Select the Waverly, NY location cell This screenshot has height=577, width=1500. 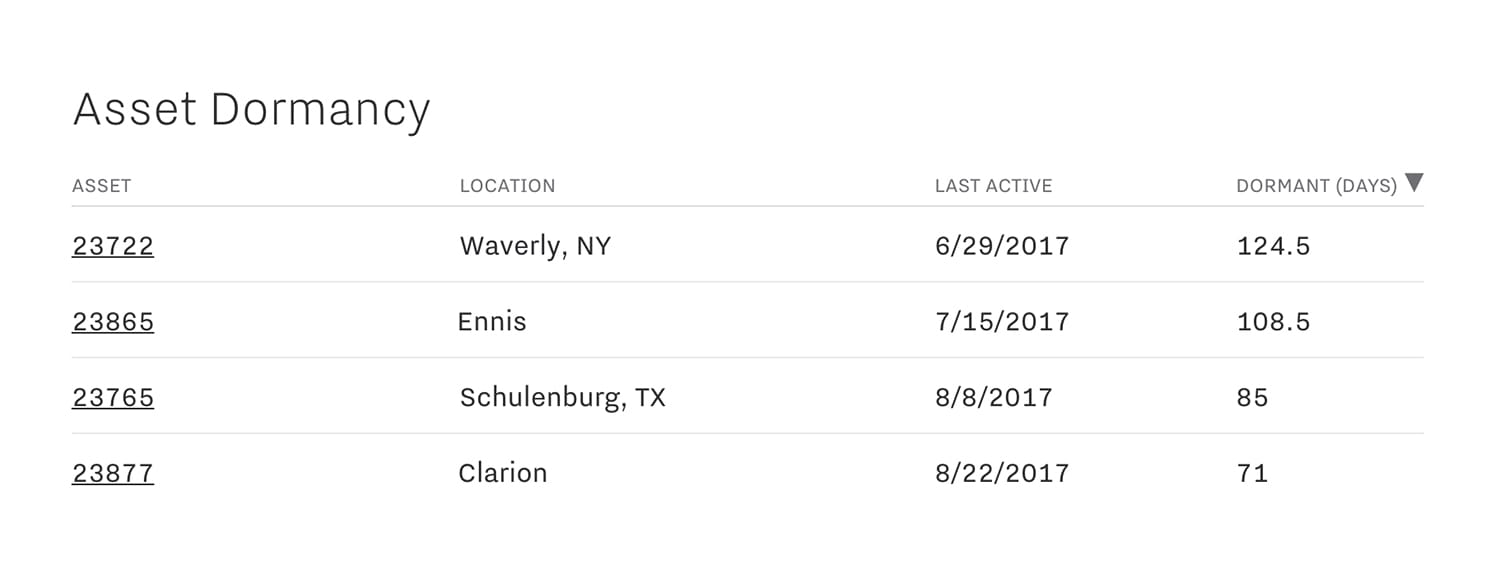pyautogui.click(x=535, y=246)
